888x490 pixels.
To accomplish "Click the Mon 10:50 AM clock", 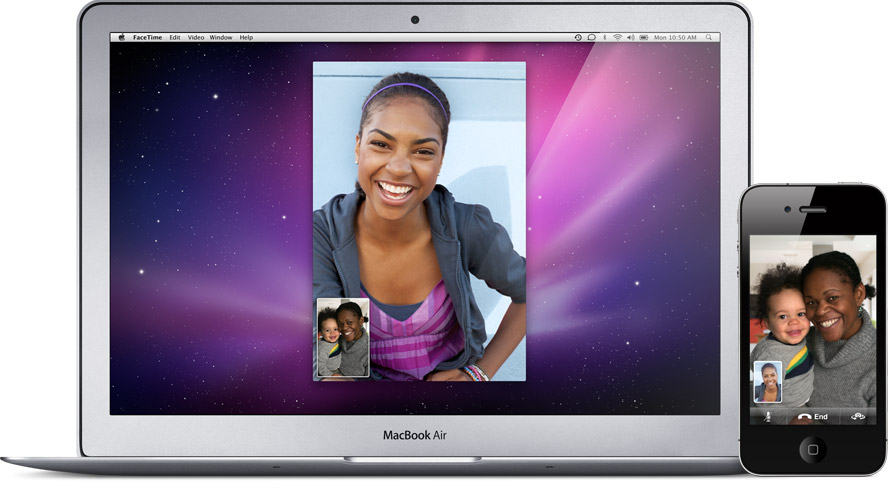I will (x=675, y=37).
